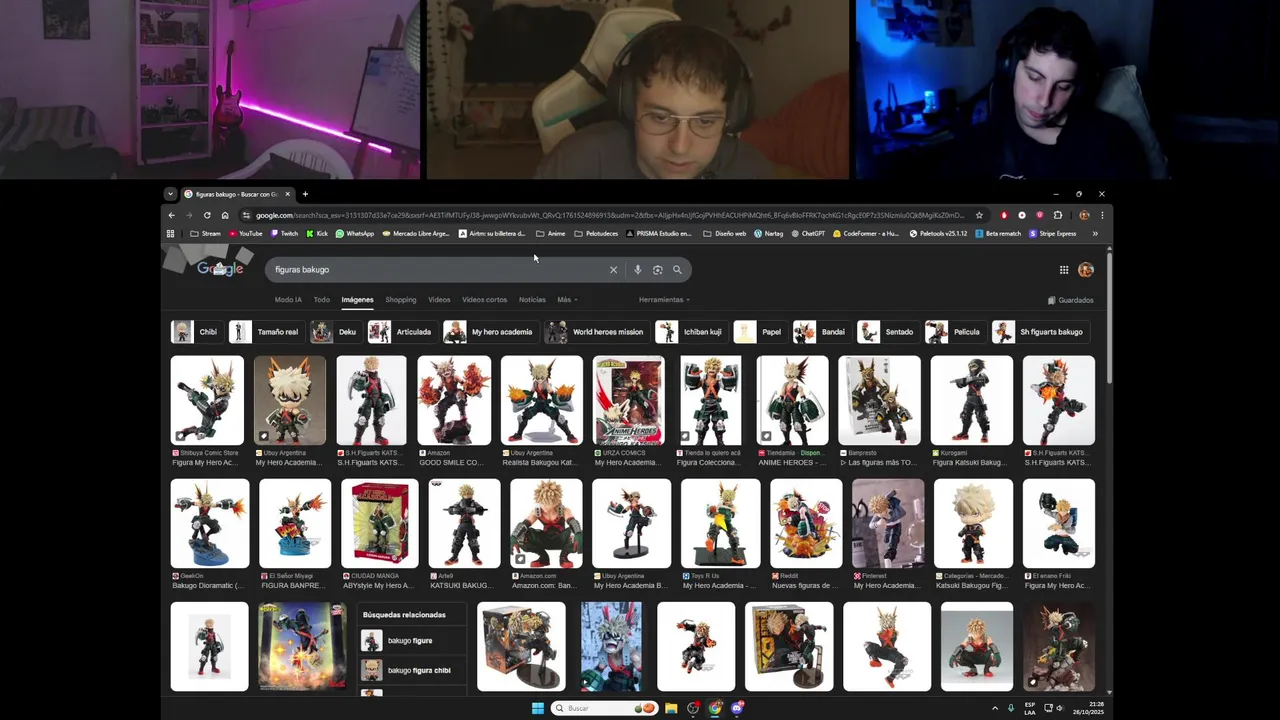Open the Shibuya Comic Store figure thumbnail
Viewport: 1280px width, 720px height.
pyautogui.click(x=207, y=401)
